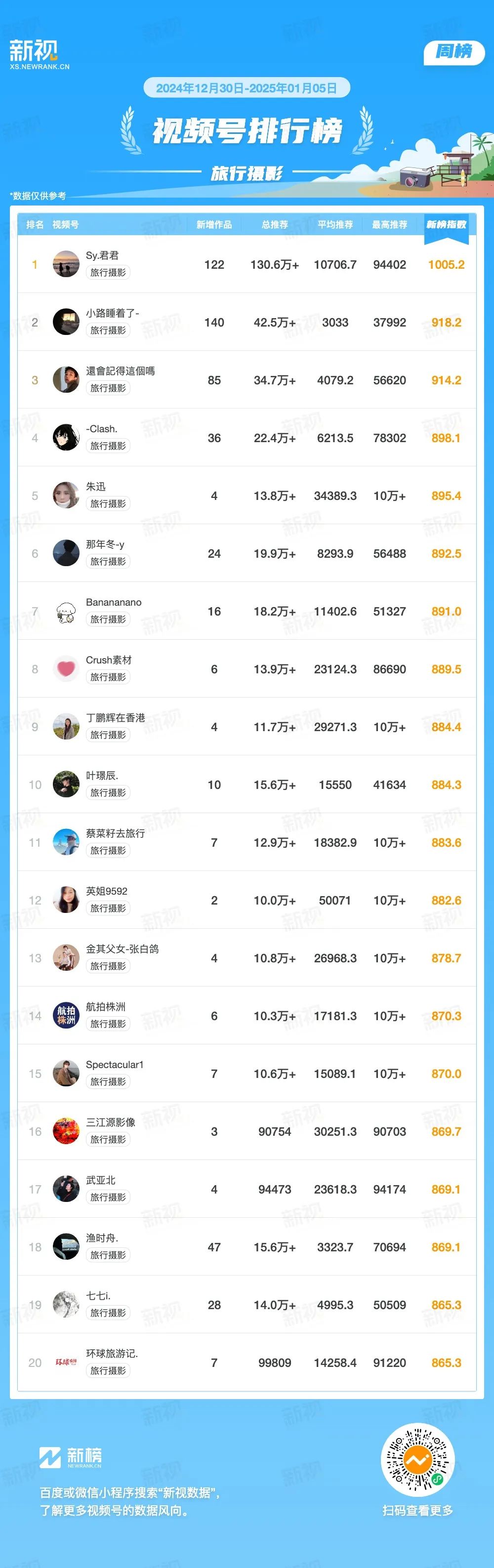Click the 最高推荐 column header
The height and width of the screenshot is (1568, 494).
point(389,225)
